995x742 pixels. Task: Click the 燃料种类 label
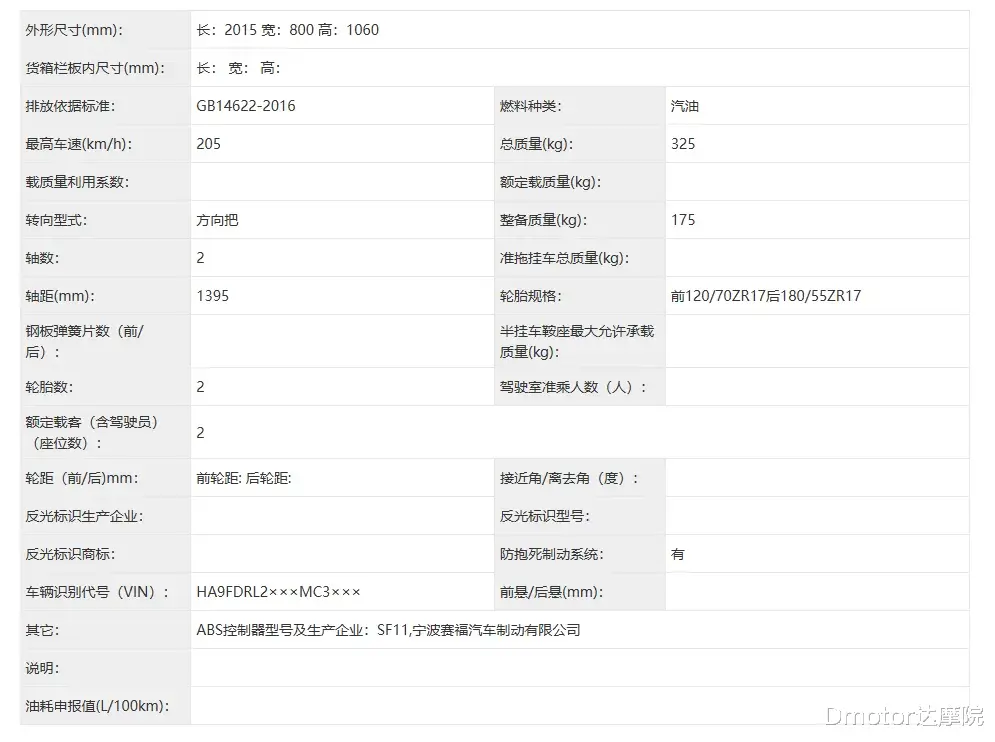(530, 106)
